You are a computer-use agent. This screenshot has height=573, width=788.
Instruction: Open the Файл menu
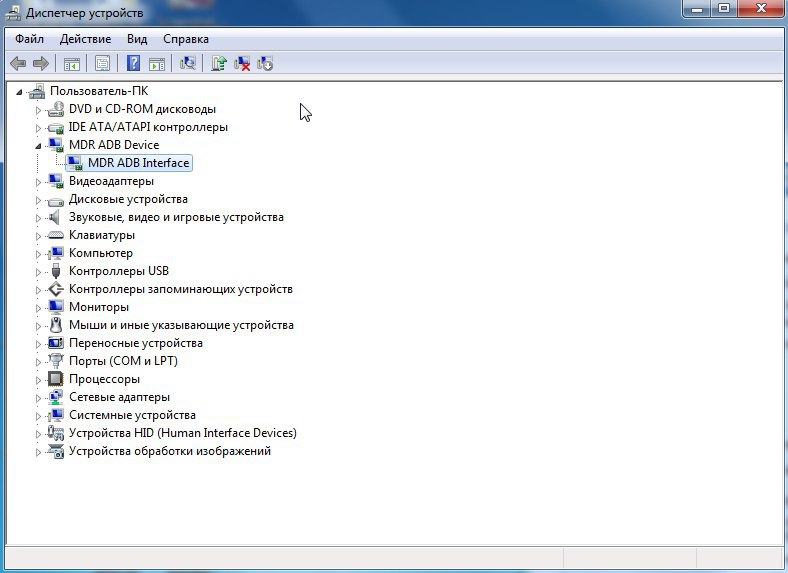[29, 39]
